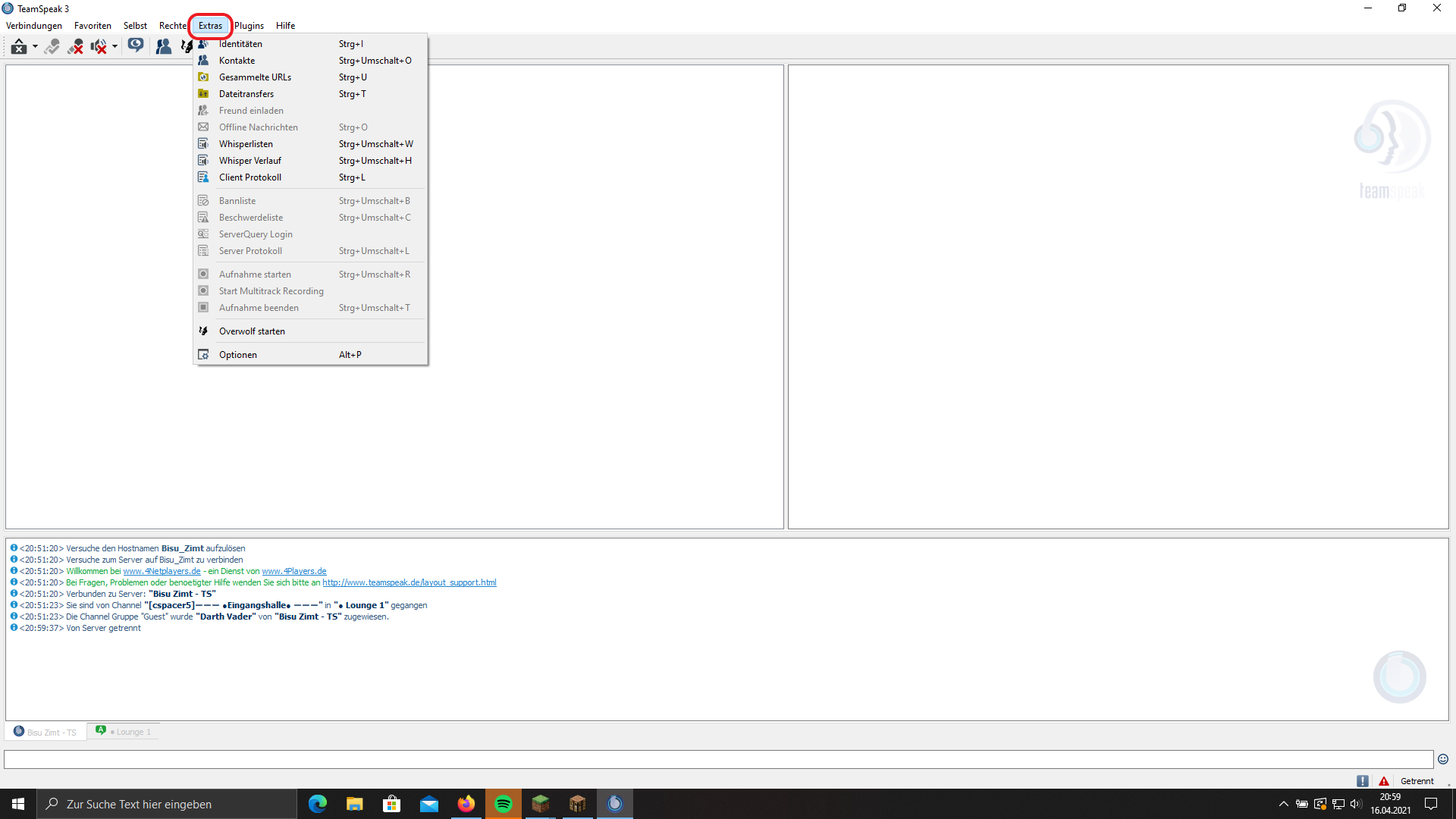Click the blue exclamation status bar icon

click(1363, 781)
